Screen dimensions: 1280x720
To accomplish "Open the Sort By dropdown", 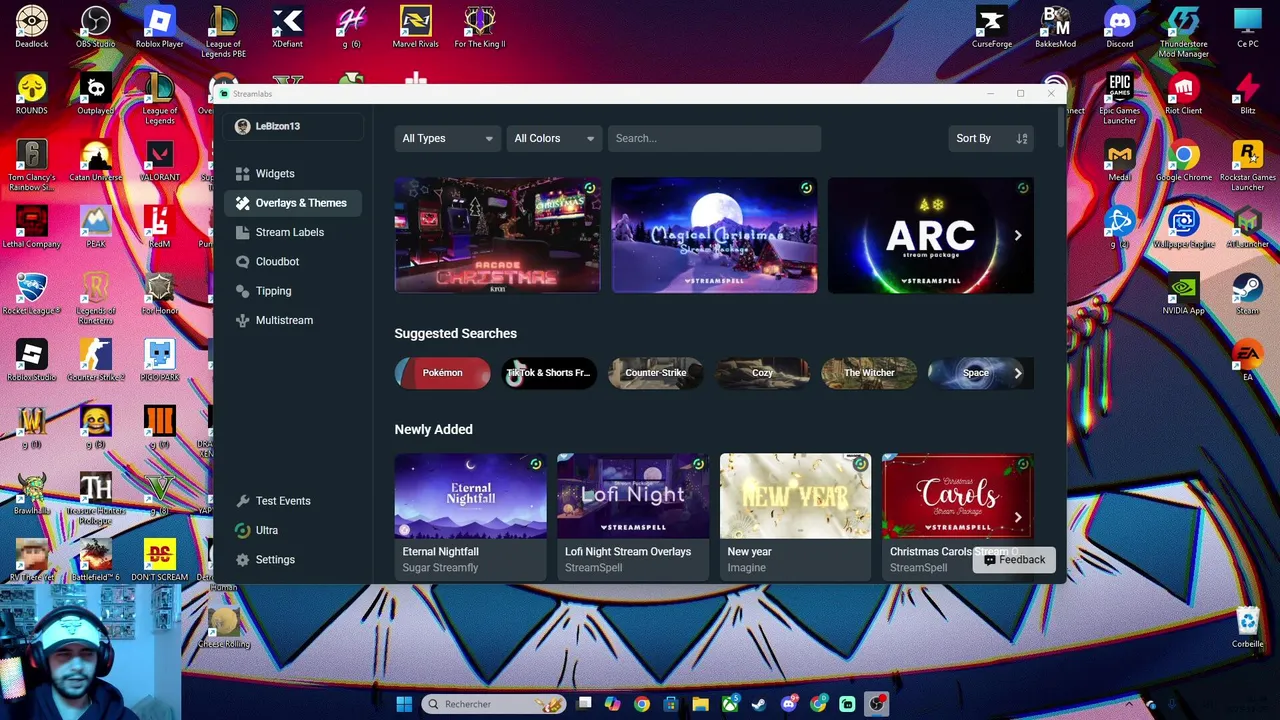I will click(990, 138).
